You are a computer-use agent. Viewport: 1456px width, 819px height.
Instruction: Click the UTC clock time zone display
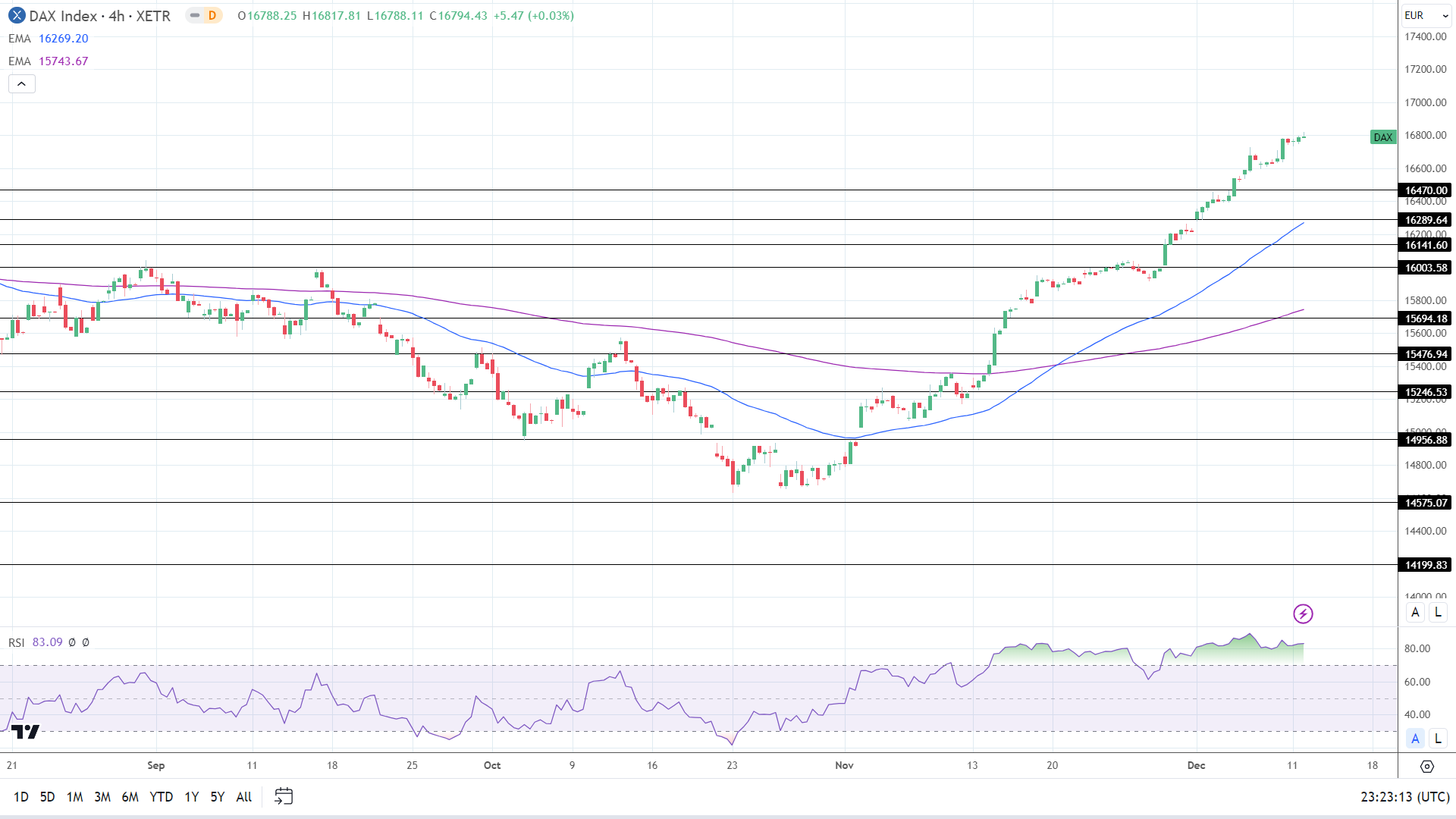point(1405,796)
